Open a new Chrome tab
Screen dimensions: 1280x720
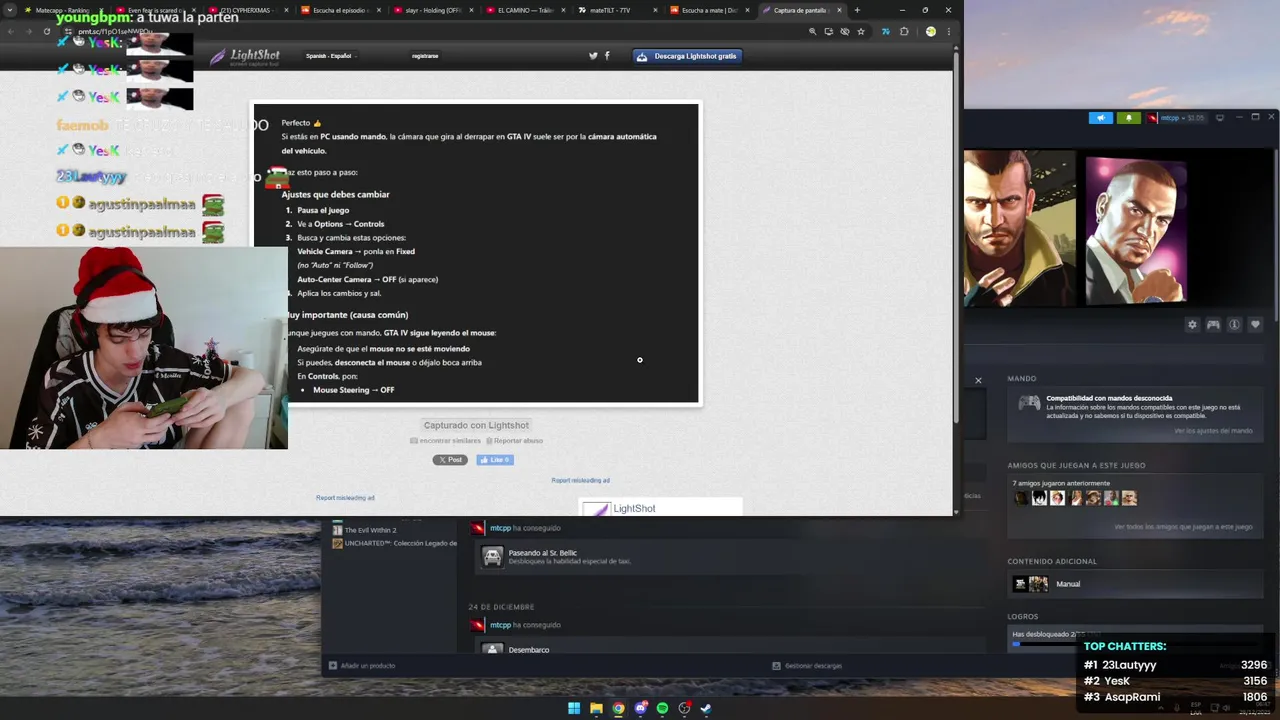[x=857, y=10]
